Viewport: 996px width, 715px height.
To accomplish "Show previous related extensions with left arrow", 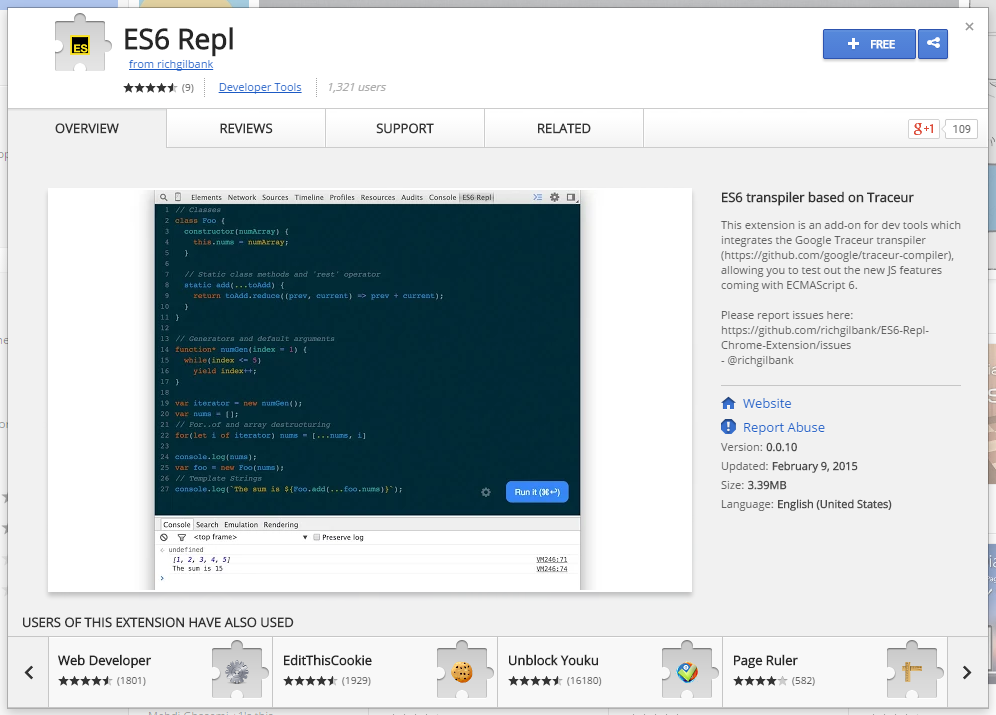I will 29,672.
